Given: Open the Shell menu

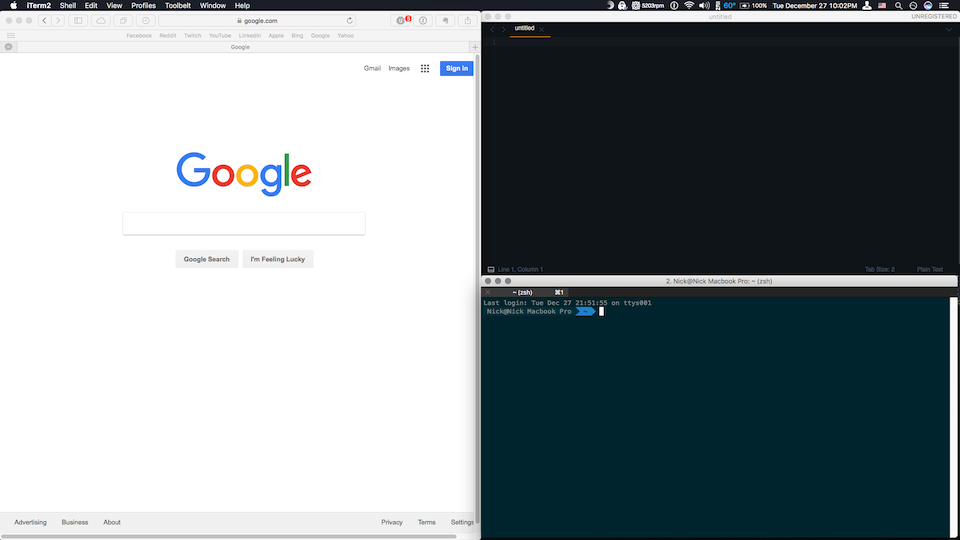Looking at the screenshot, I should click(x=68, y=6).
